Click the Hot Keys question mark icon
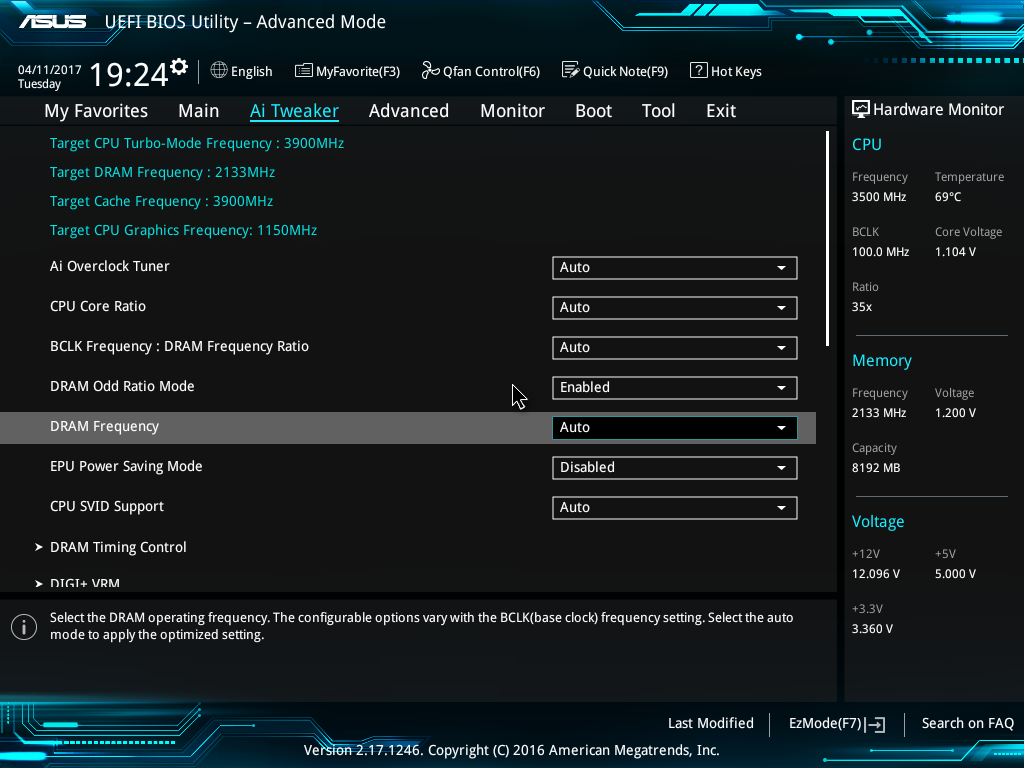 (x=698, y=70)
